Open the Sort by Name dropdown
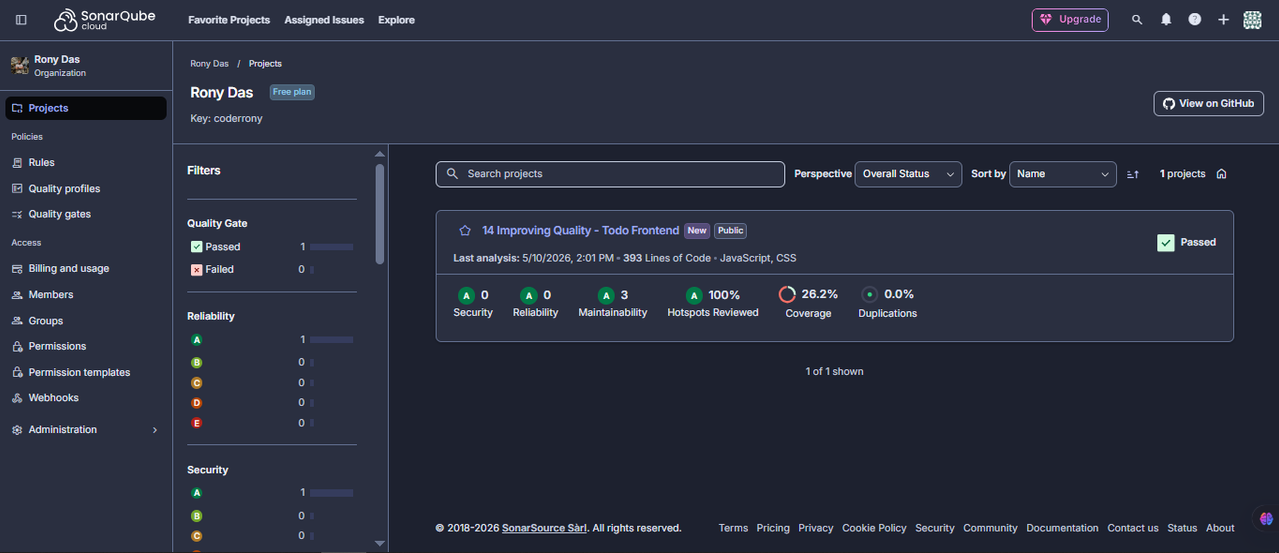Screen dimensions: 1279x553 pos(1063,174)
